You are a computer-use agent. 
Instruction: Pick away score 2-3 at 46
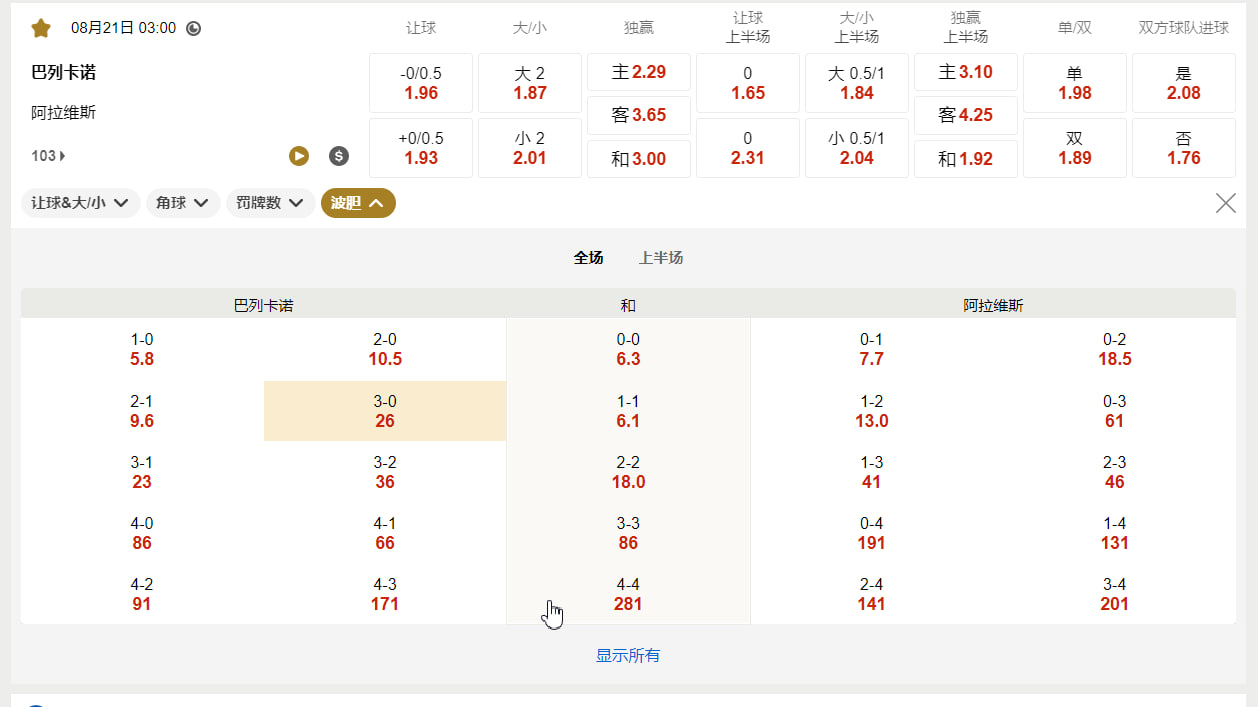(x=1115, y=472)
